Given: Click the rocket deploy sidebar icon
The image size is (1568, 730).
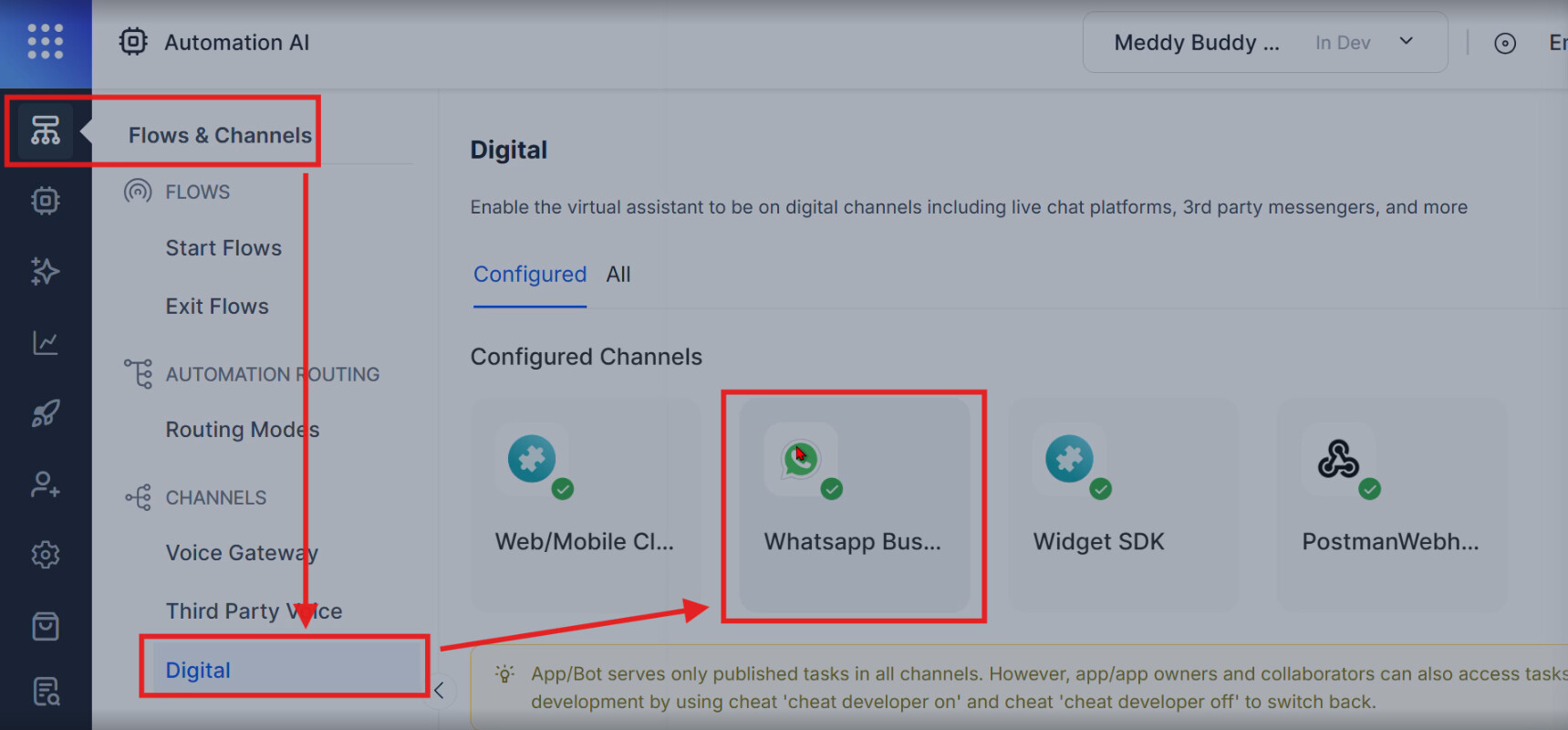Looking at the screenshot, I should coord(45,413).
